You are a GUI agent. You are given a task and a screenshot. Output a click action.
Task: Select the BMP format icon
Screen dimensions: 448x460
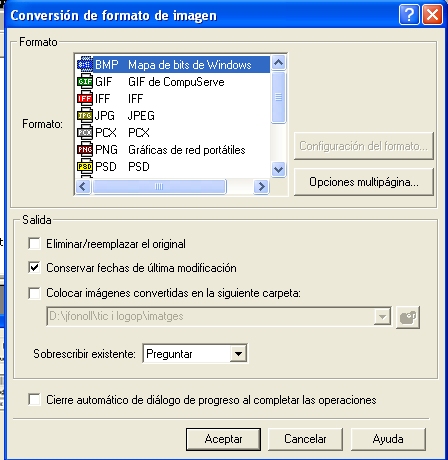(x=85, y=64)
